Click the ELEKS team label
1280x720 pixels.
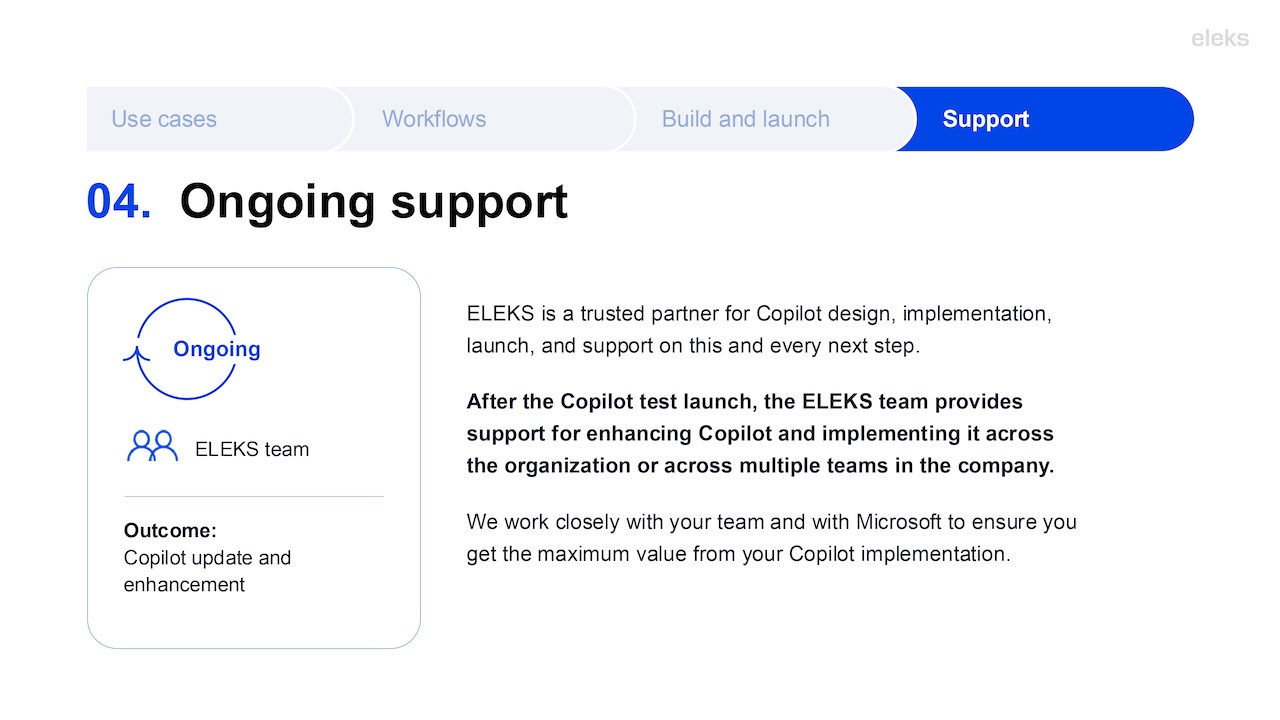point(252,449)
